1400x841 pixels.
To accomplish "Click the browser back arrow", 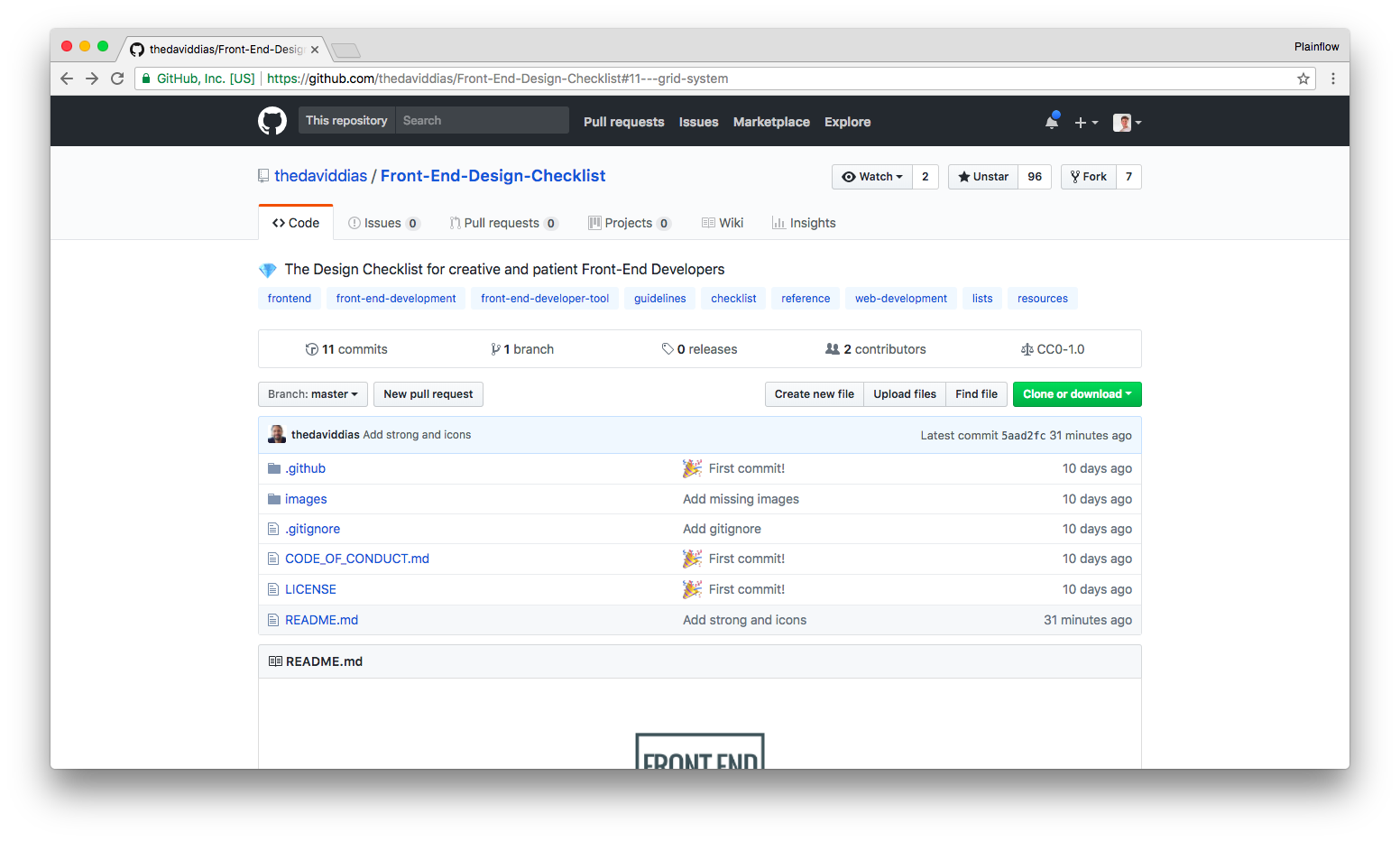I will coord(67,79).
